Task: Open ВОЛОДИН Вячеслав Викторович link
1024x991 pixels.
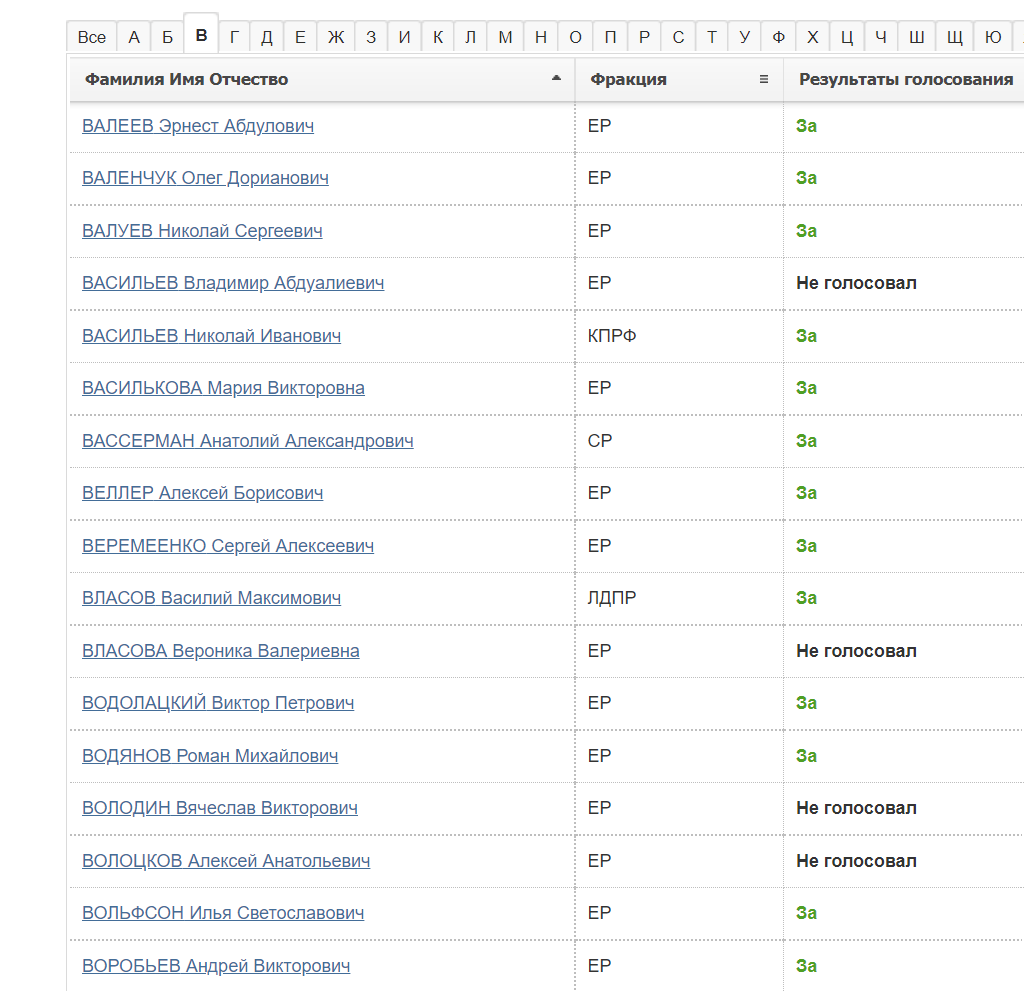Action: pos(220,808)
